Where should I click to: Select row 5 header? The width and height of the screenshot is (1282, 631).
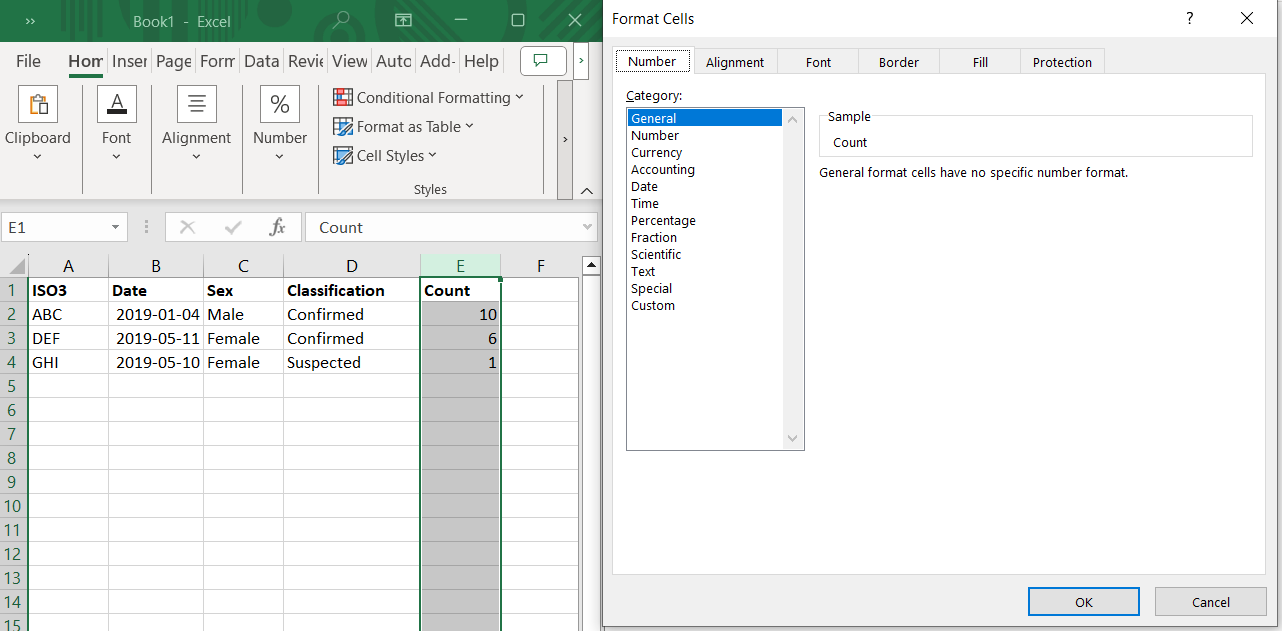pos(13,386)
